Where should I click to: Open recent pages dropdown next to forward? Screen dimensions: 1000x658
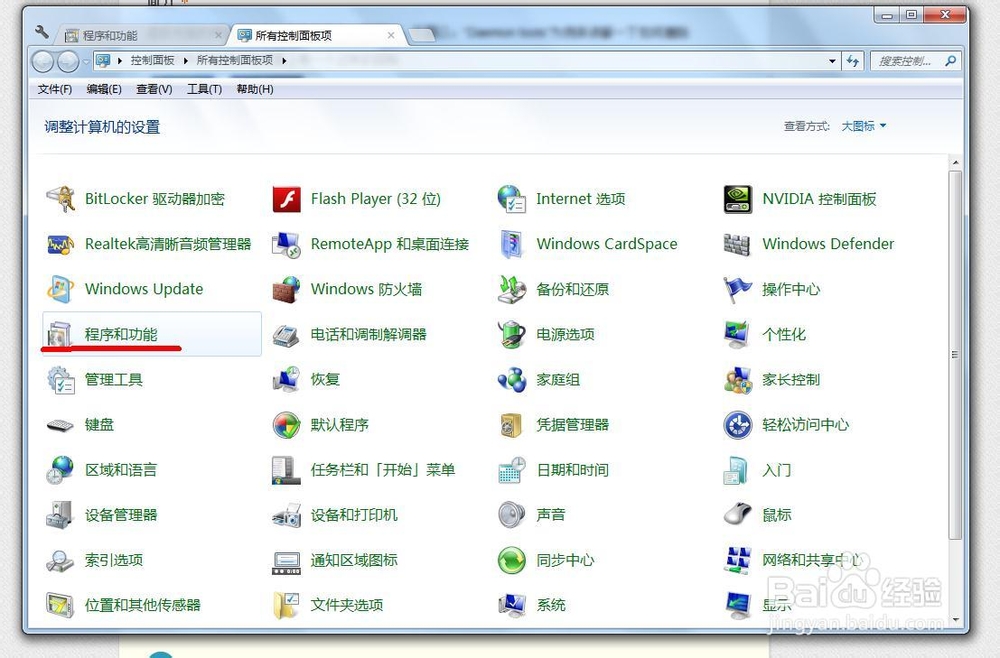click(85, 62)
